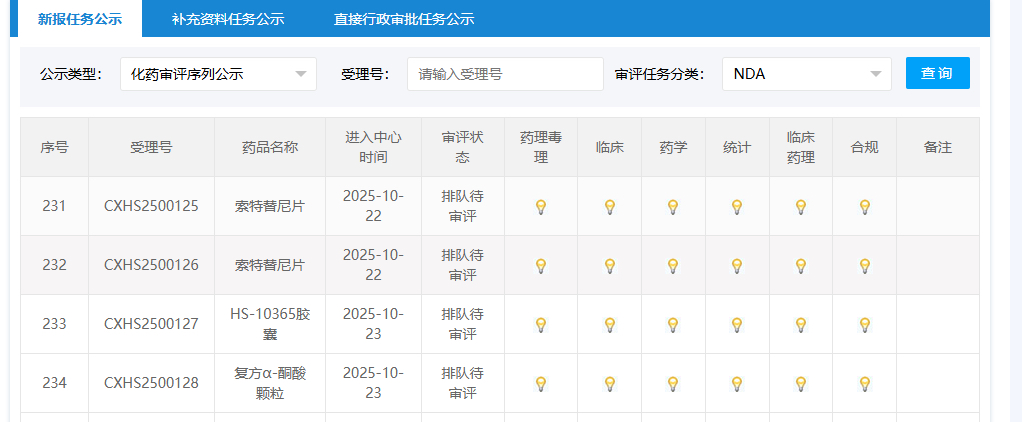1022x422 pixels.
Task: Click 临床药理 bulb icon for CXHS2500125
Action: click(800, 207)
